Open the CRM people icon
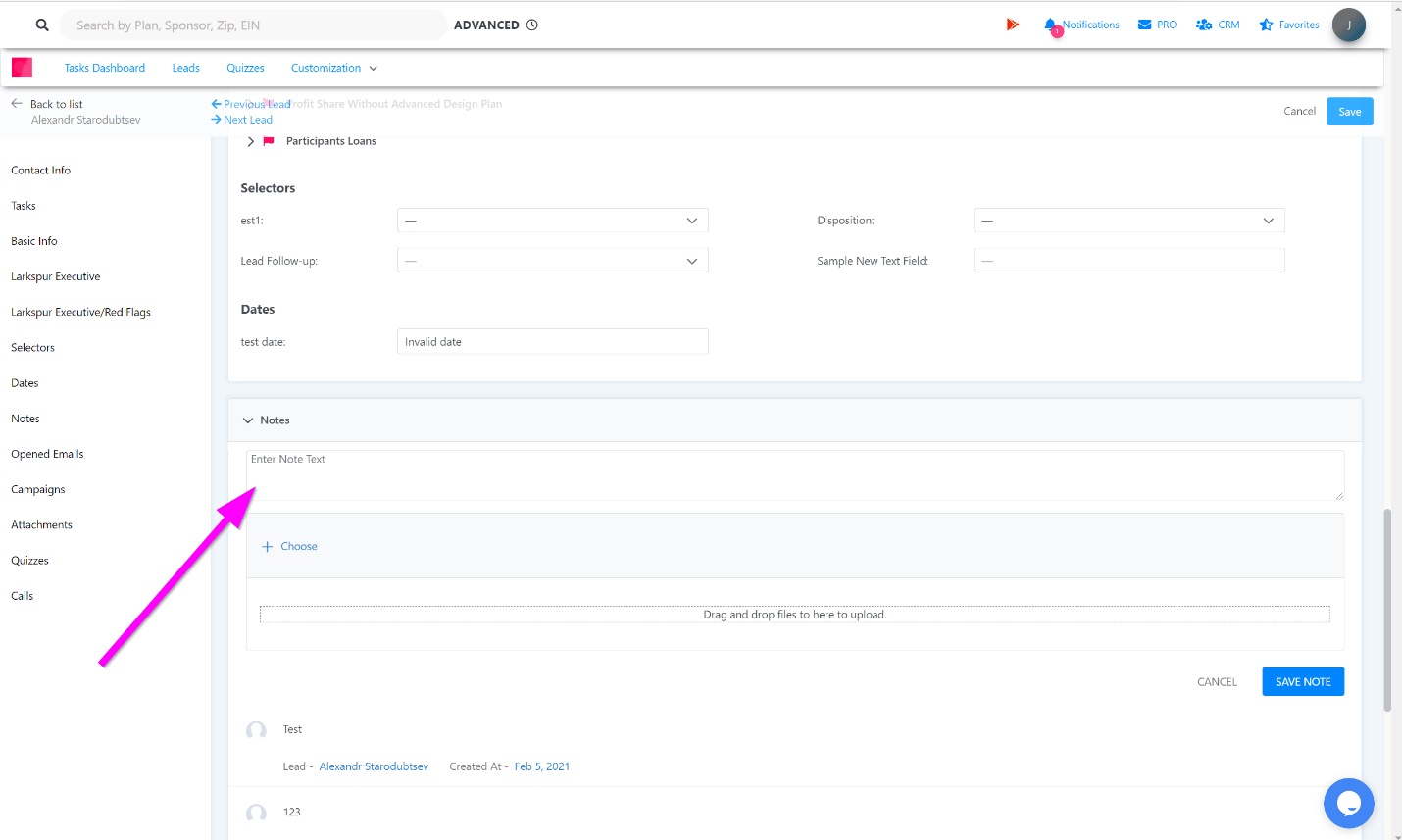The height and width of the screenshot is (840, 1402). pyautogui.click(x=1204, y=25)
